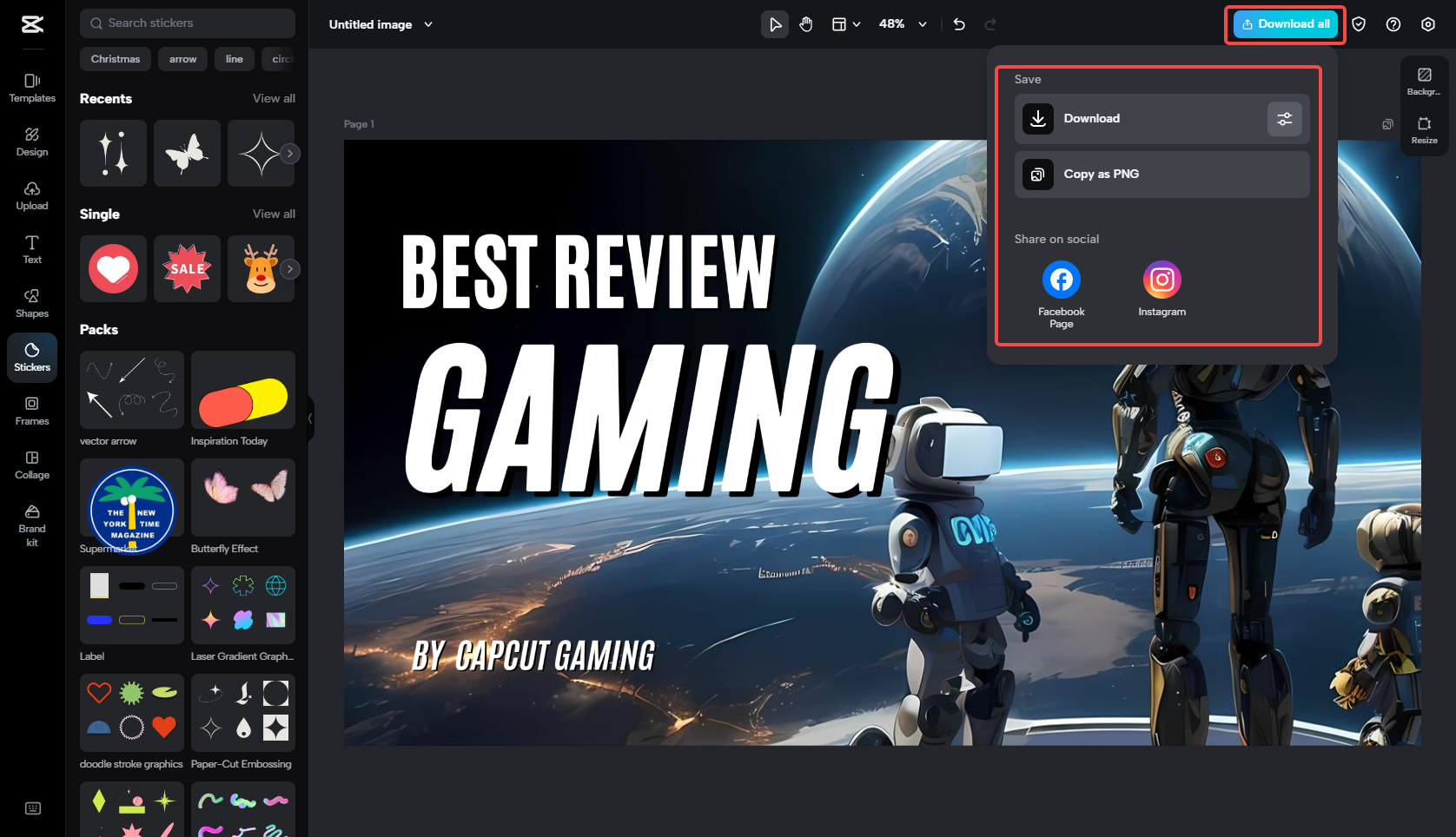Open the doodle stroke graphics pack
This screenshot has width=1456, height=837.
click(132, 713)
